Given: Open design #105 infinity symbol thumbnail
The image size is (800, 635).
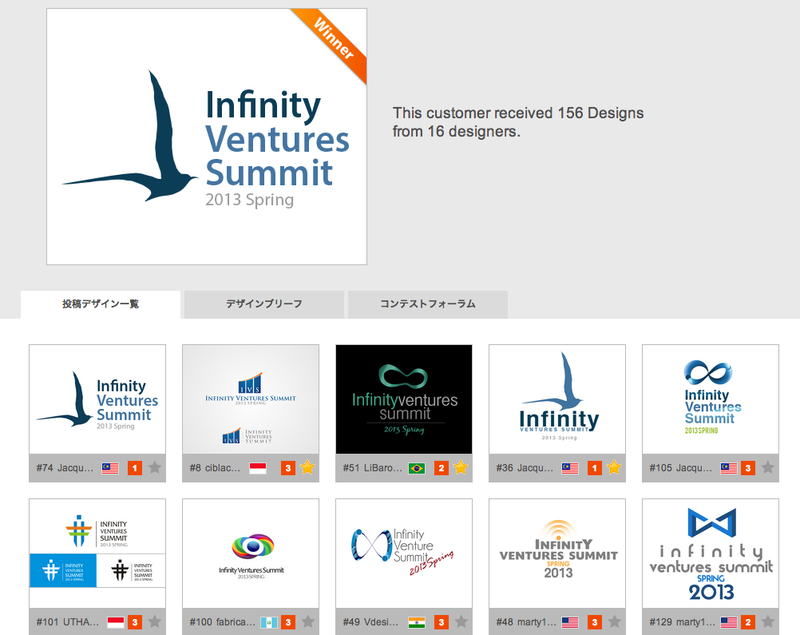Looking at the screenshot, I should (x=710, y=399).
